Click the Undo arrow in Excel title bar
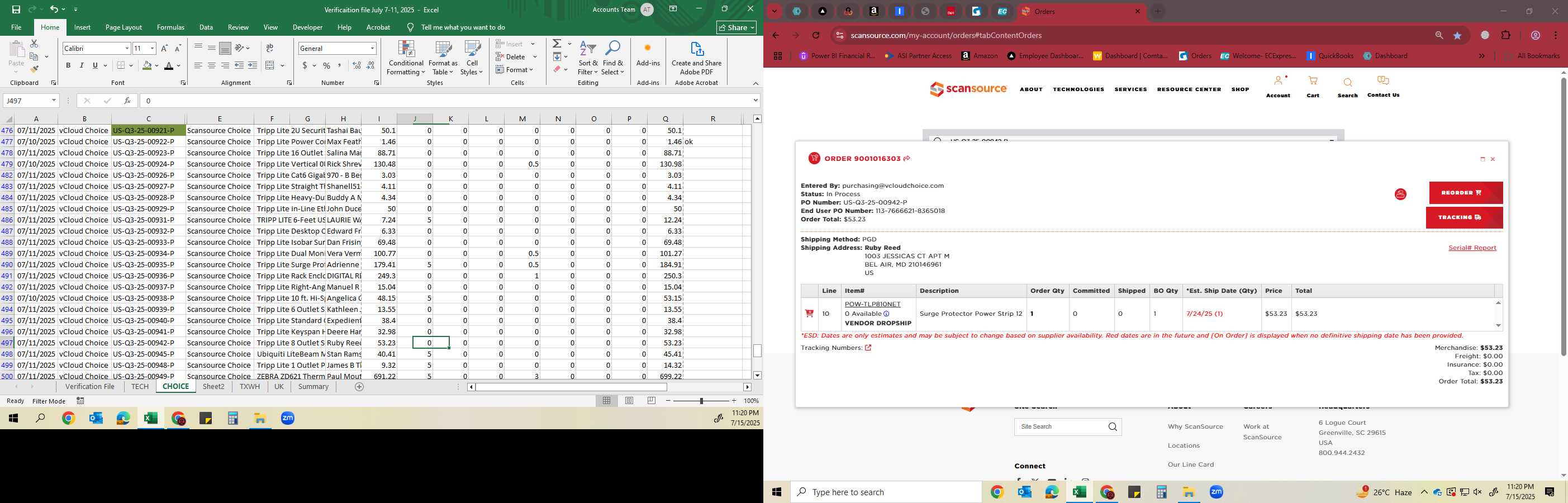This screenshot has height=503, width=1568. pos(54,9)
